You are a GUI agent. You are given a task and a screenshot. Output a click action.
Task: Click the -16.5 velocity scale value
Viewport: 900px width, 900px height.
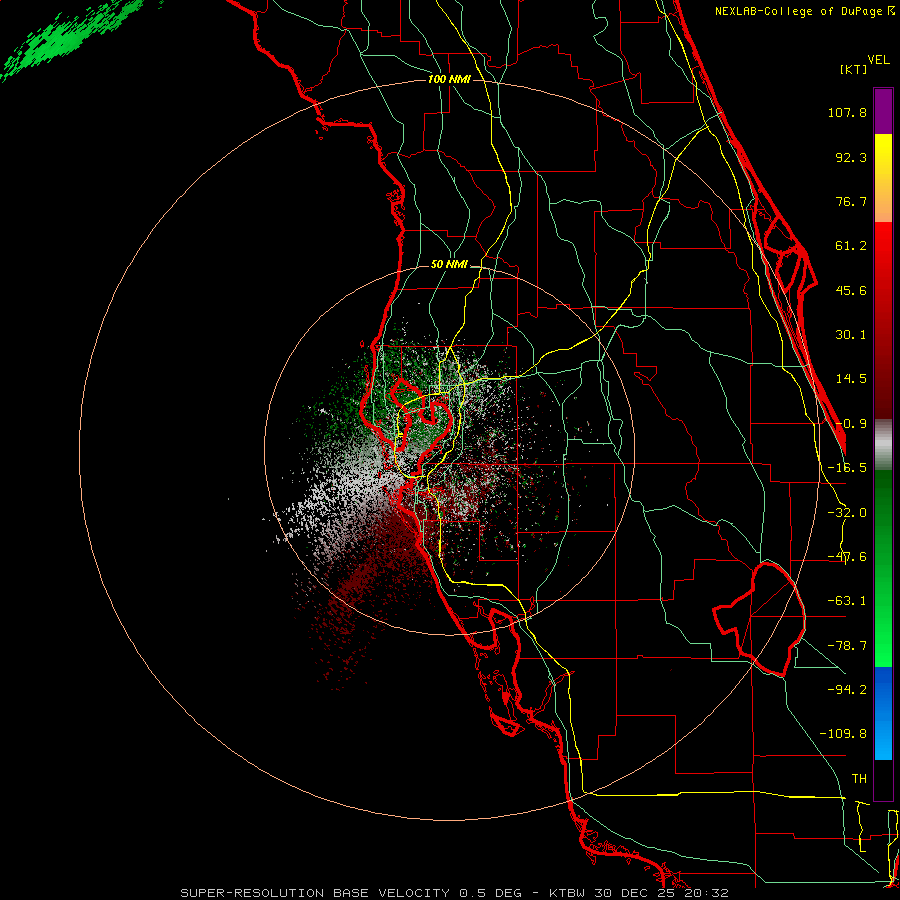point(847,468)
